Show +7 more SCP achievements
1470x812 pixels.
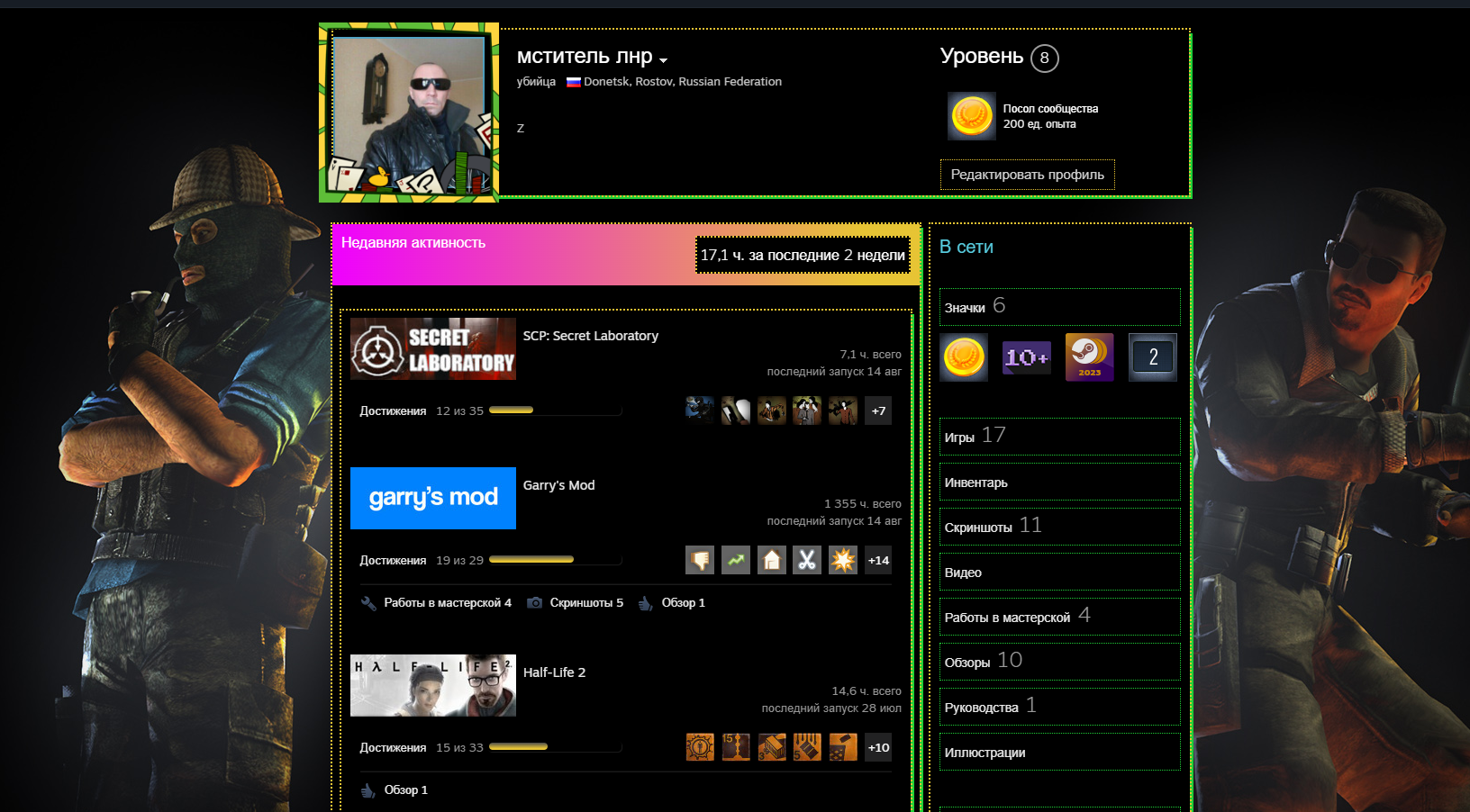point(878,411)
